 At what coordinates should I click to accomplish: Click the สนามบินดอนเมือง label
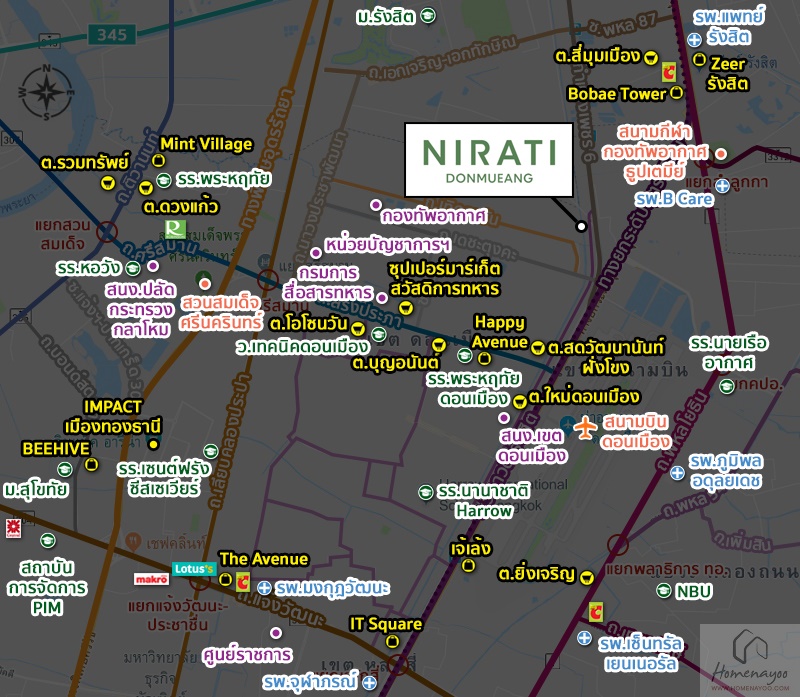pyautogui.click(x=635, y=432)
